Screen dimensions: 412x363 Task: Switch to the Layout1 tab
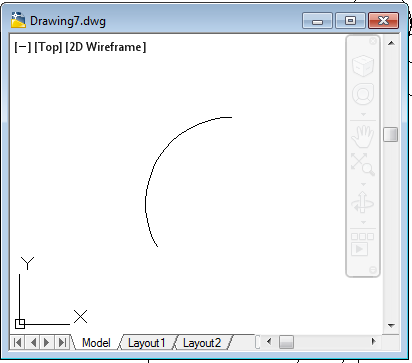pos(146,343)
